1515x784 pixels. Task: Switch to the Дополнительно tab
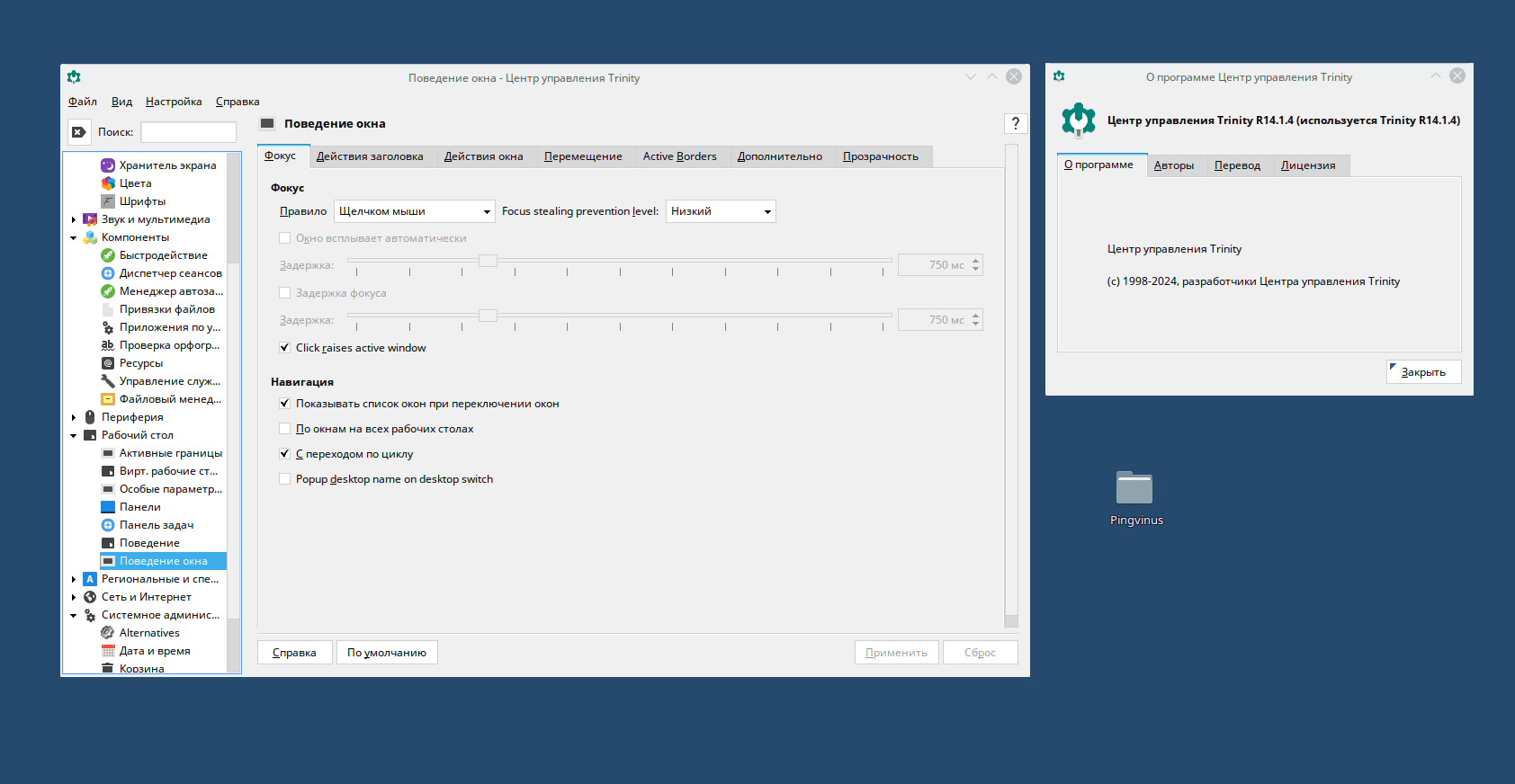(779, 156)
